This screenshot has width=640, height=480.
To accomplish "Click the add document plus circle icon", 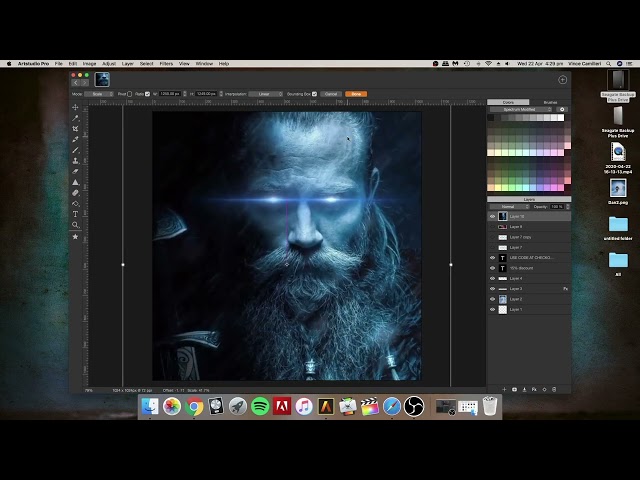I will (562, 80).
